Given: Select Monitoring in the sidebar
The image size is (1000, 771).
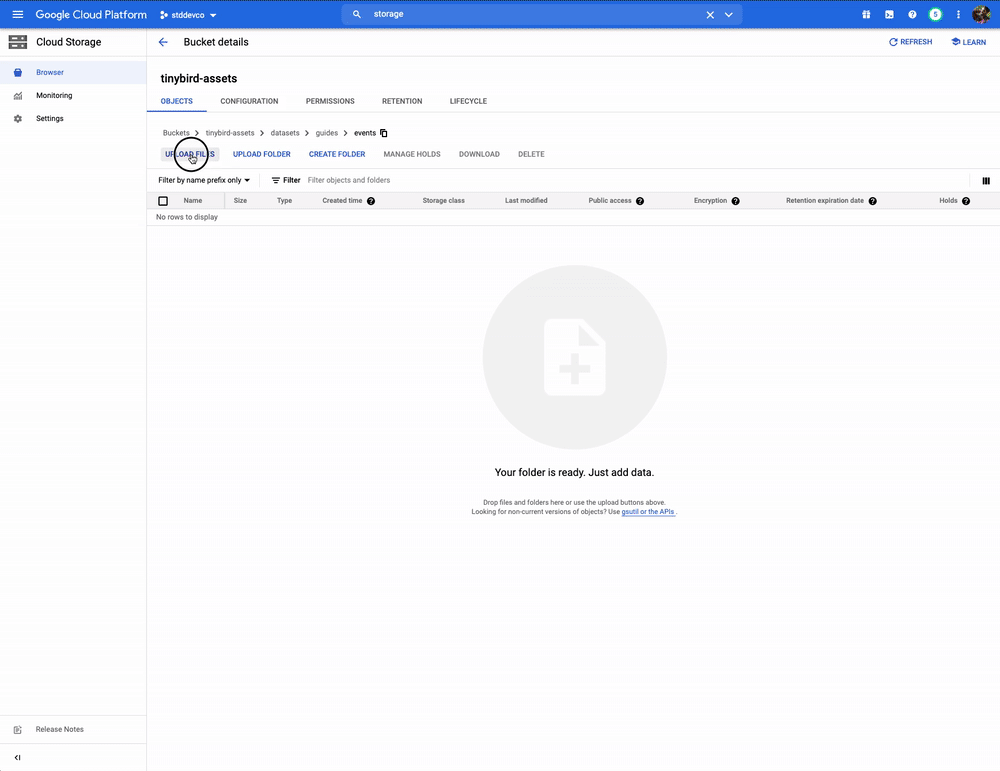Looking at the screenshot, I should 73,96.
